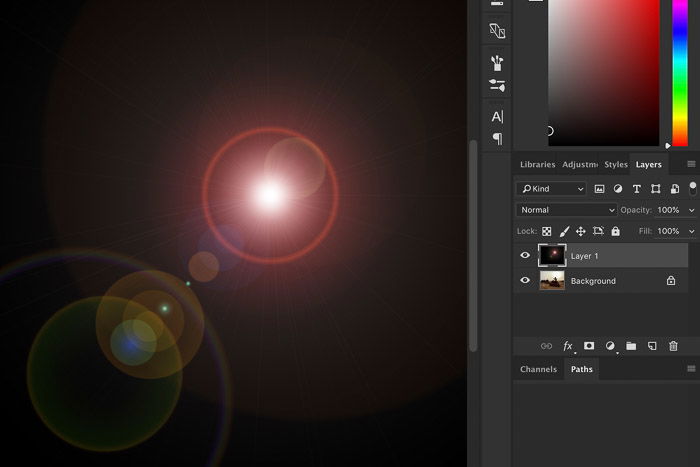Hide the Background layer eye icon
The width and height of the screenshot is (700, 467).
point(525,280)
